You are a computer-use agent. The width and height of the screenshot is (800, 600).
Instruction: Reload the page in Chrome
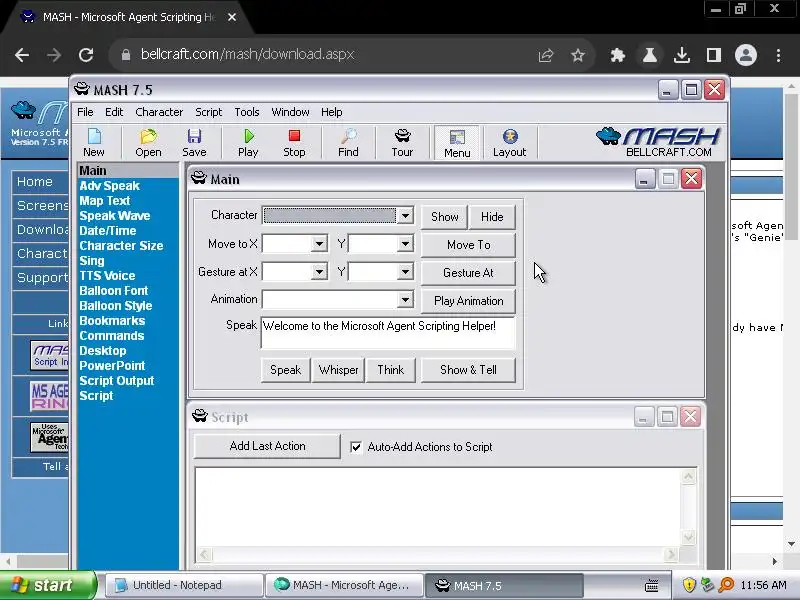click(x=86, y=55)
